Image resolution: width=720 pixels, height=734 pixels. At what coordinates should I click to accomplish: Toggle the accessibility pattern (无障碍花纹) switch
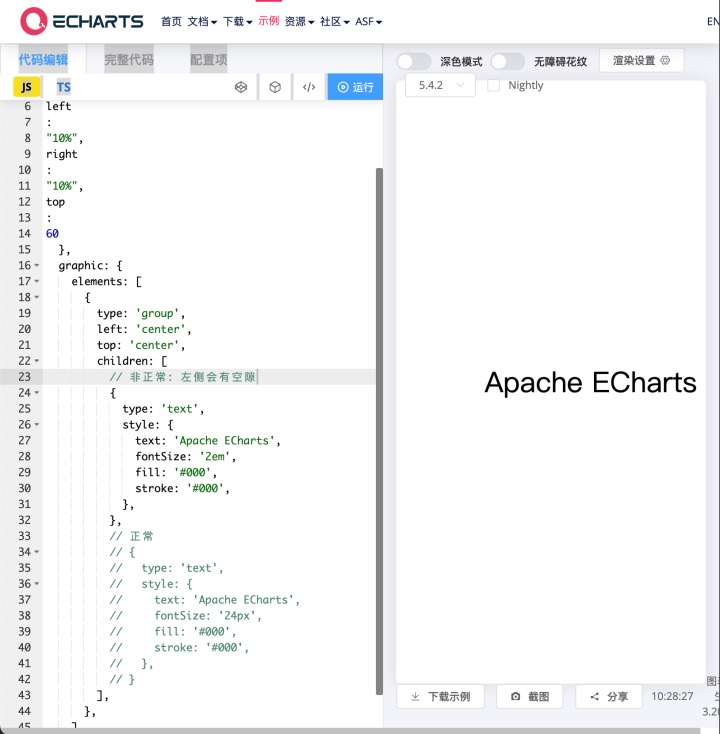[508, 61]
